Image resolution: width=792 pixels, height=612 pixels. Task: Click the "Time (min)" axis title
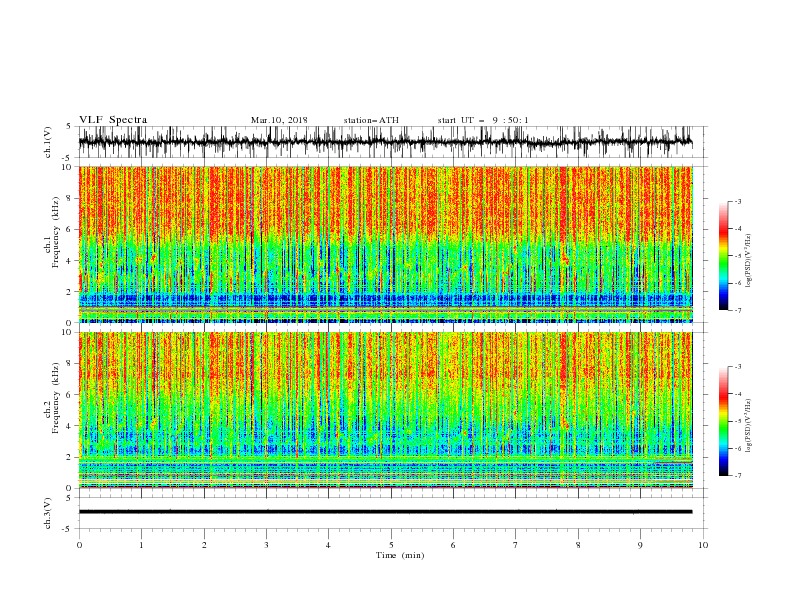(x=400, y=555)
